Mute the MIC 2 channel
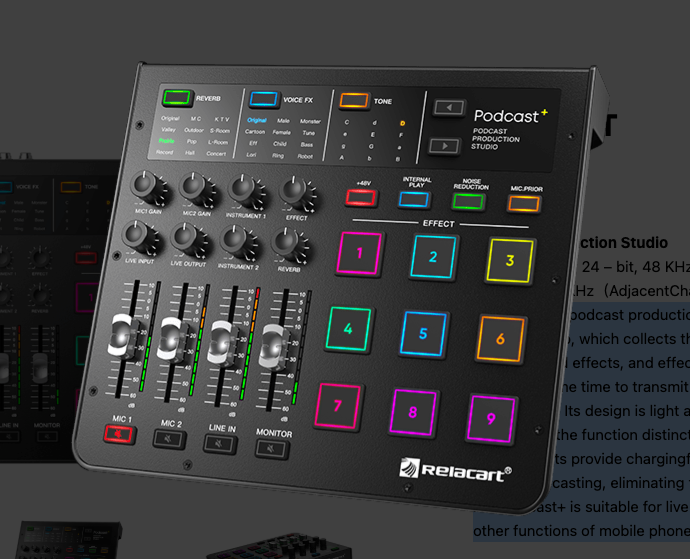690x559 pixels. pos(169,439)
